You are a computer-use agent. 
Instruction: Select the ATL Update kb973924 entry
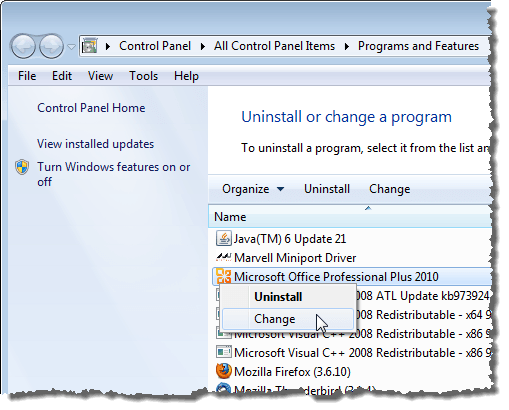click(423, 296)
